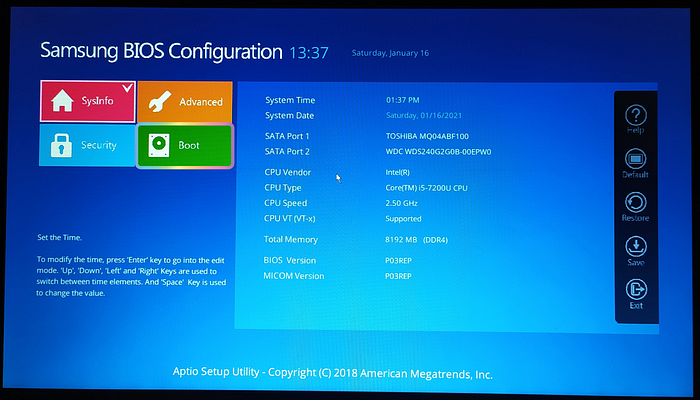Image resolution: width=700 pixels, height=400 pixels.
Task: Click TOSHIBA MQ04ABF100 drive entry
Action: tap(427, 136)
